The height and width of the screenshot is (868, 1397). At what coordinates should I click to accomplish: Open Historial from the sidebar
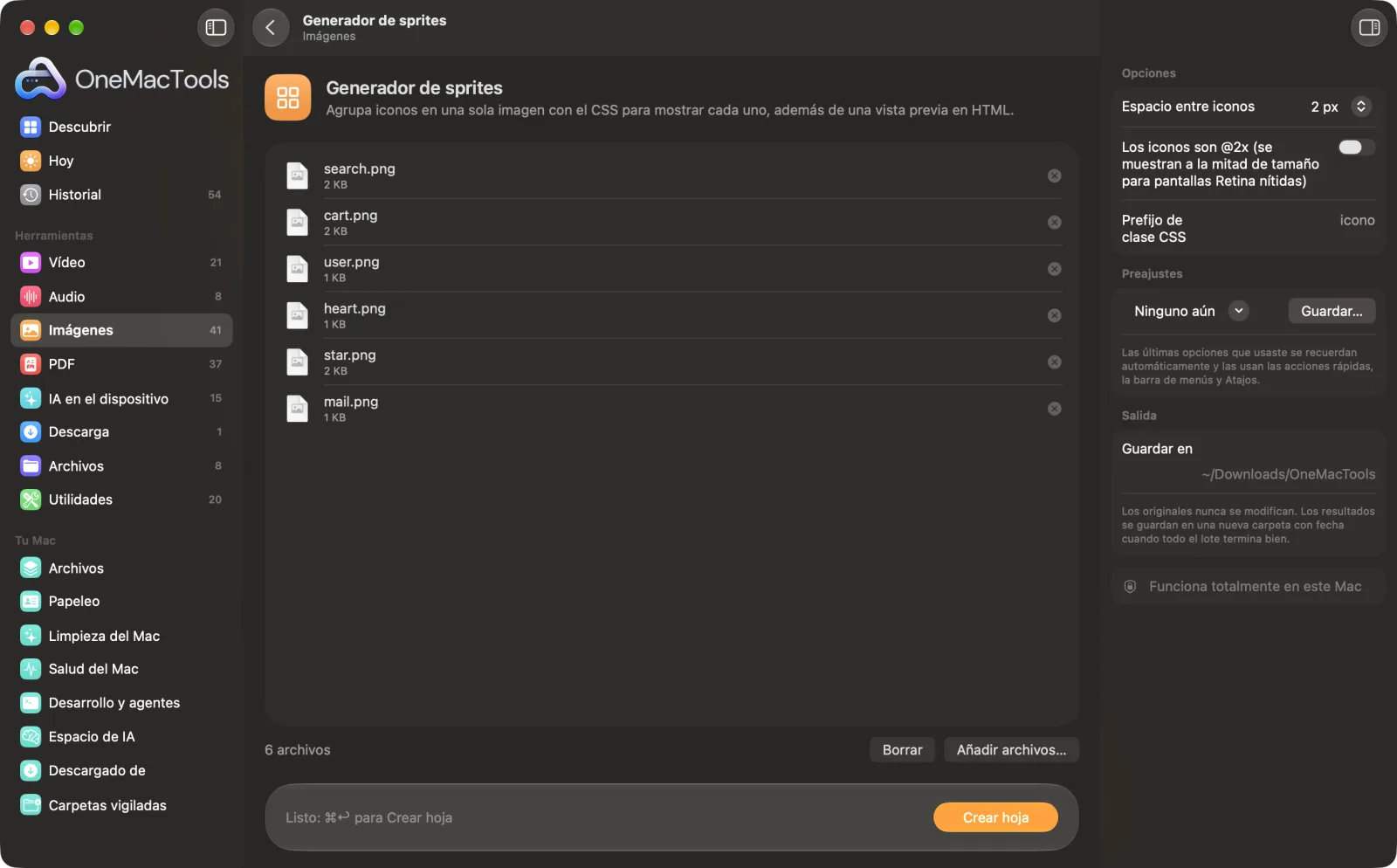coord(121,195)
